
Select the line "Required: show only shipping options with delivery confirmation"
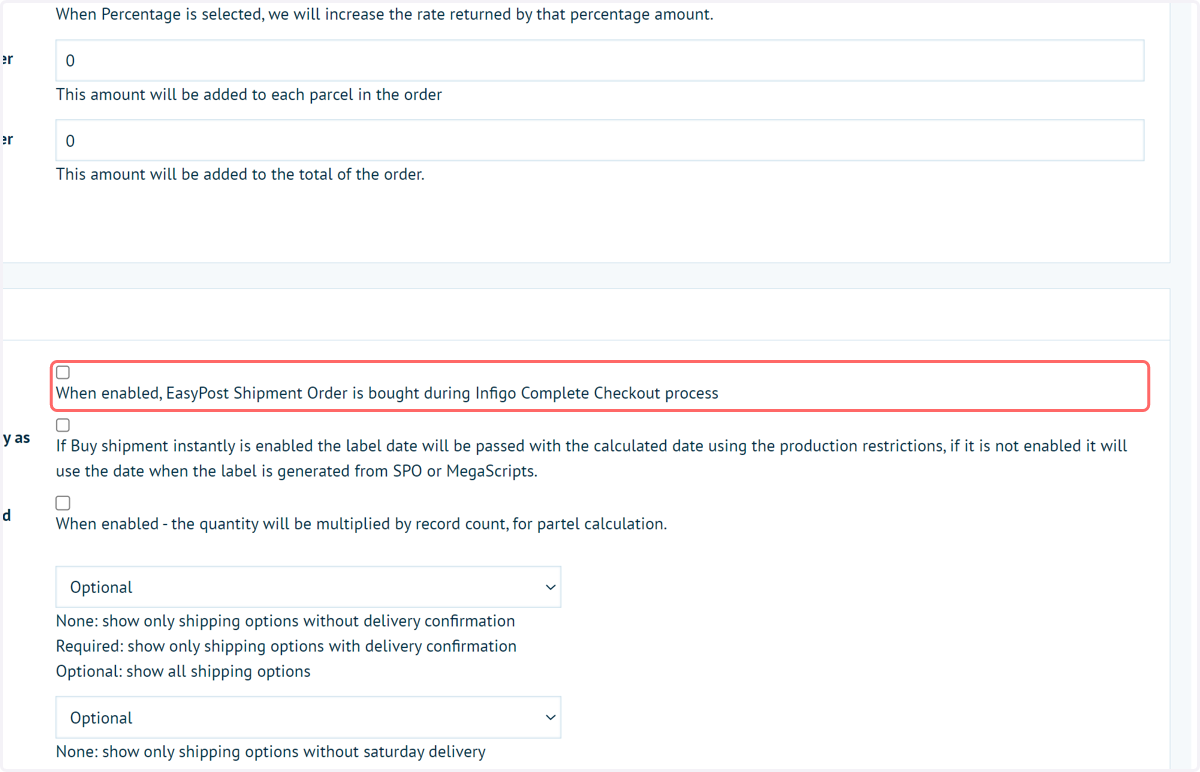pyautogui.click(x=286, y=646)
